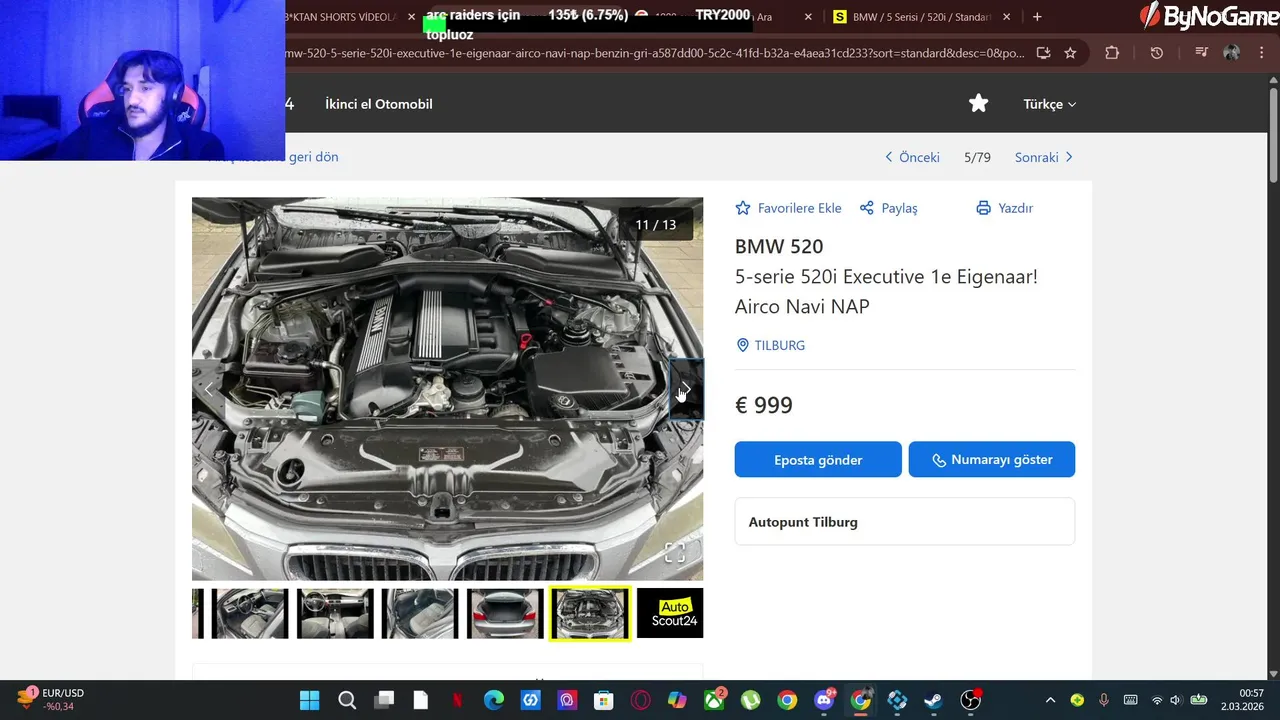Open Copilot from taskbar
The width and height of the screenshot is (1280, 720).
(677, 700)
